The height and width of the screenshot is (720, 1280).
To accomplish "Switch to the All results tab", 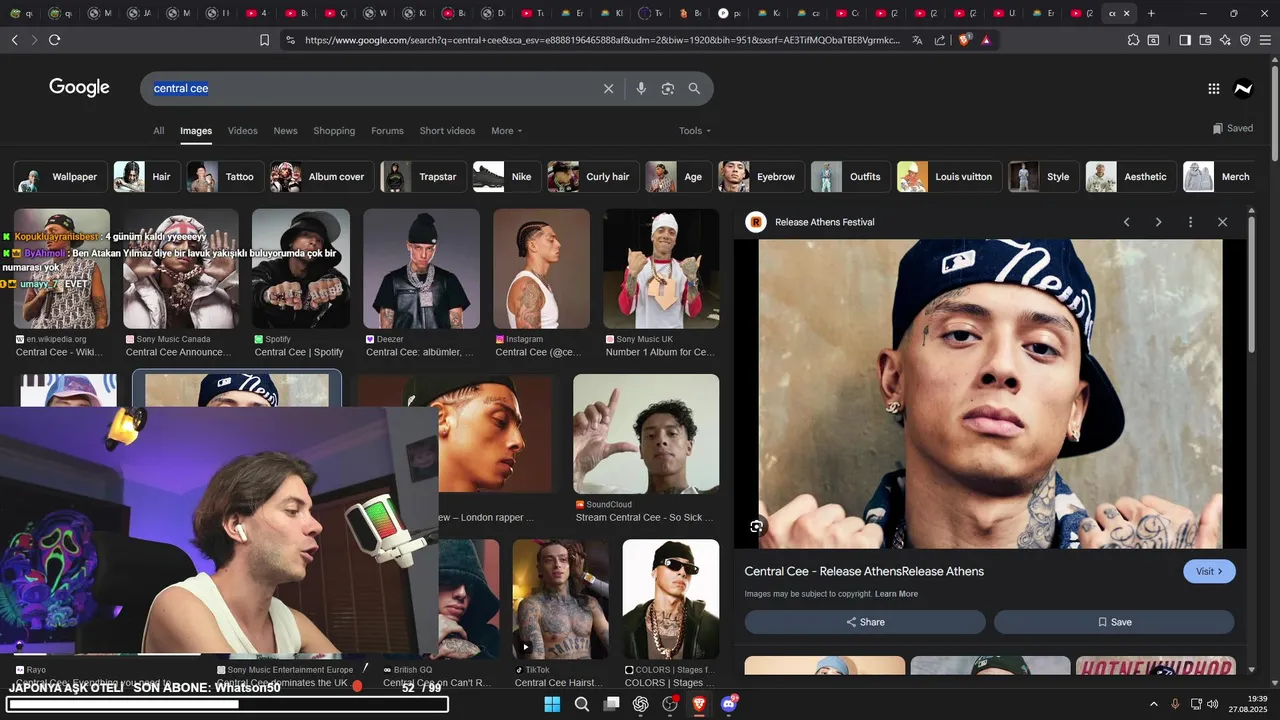I will click(158, 131).
